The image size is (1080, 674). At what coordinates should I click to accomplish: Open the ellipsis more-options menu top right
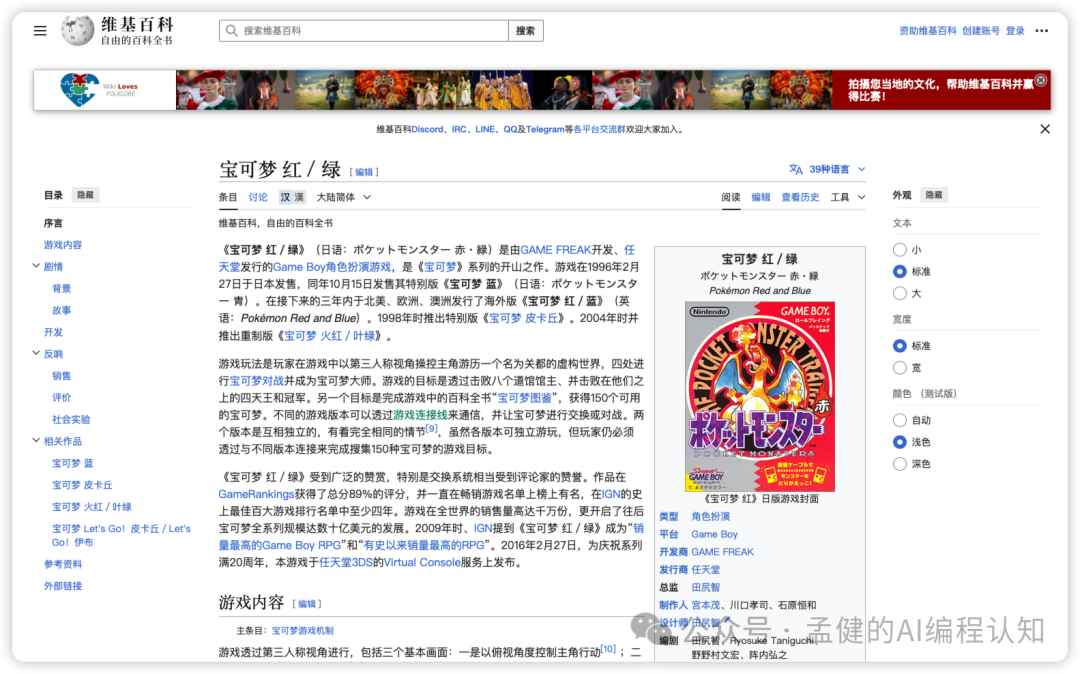tap(1044, 30)
